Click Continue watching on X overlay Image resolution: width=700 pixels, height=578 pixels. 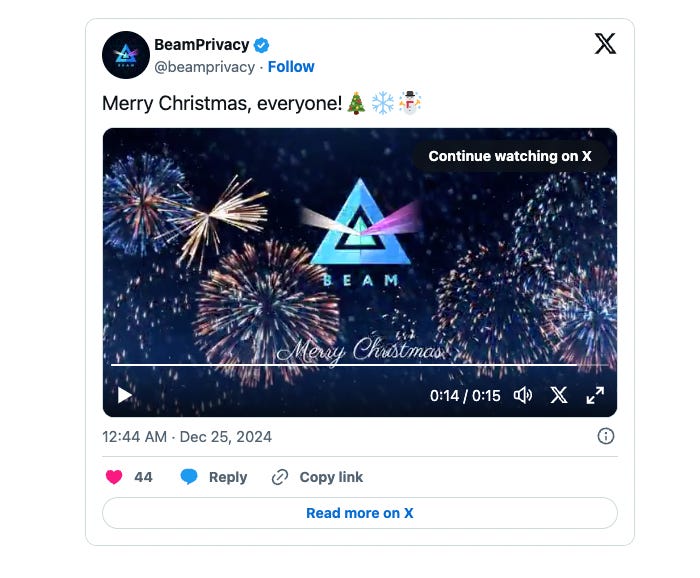click(x=510, y=156)
